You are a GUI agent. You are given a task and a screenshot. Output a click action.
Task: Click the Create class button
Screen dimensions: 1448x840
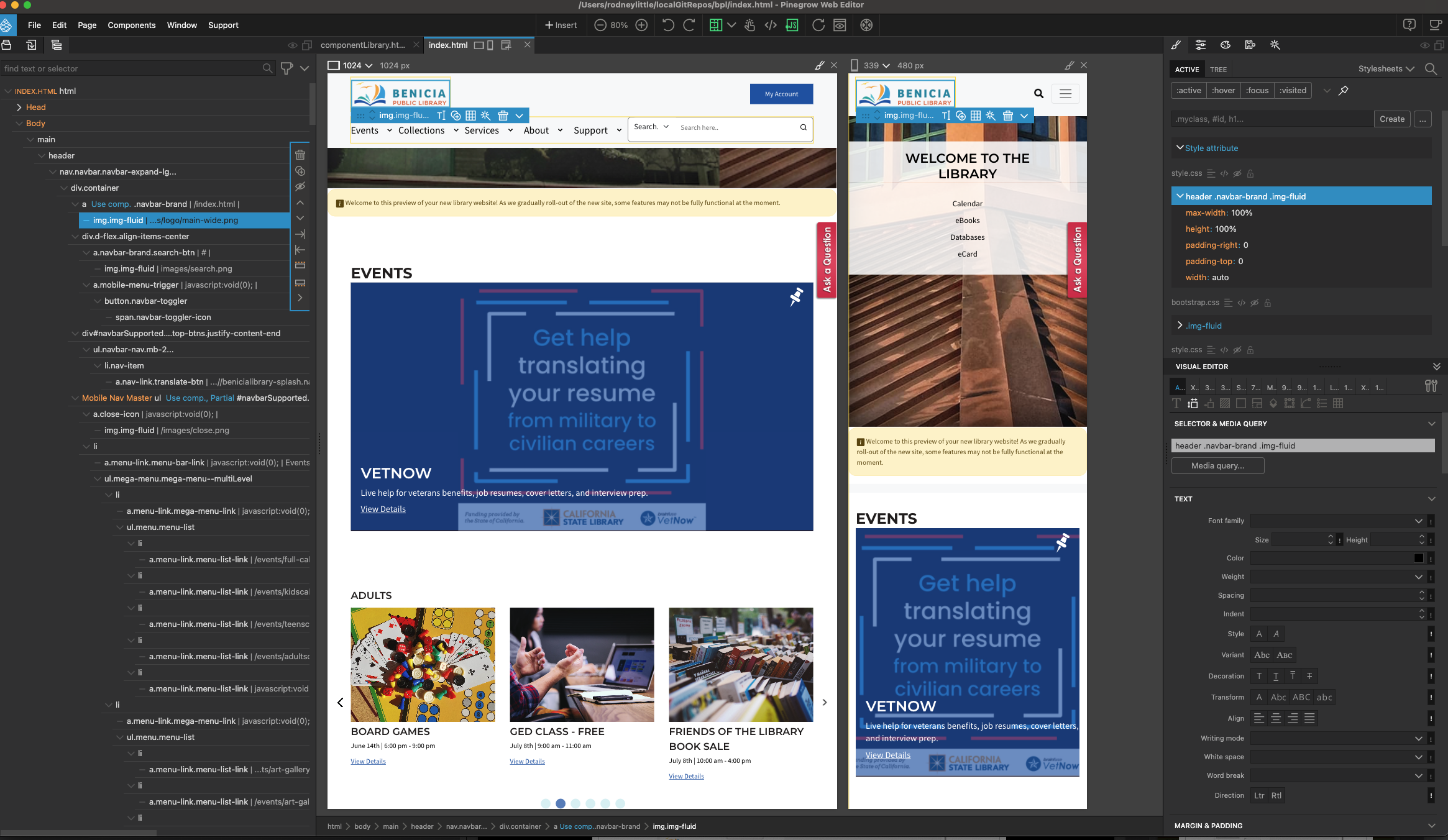(1391, 119)
